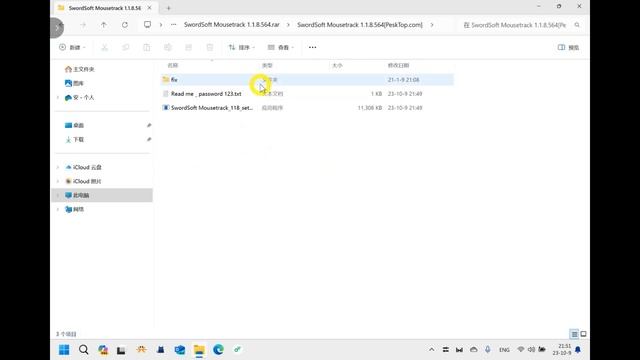Image resolution: width=640 pixels, height=360 pixels.
Task: Switch to details view in the status bar
Action: pyautogui.click(x=574, y=334)
